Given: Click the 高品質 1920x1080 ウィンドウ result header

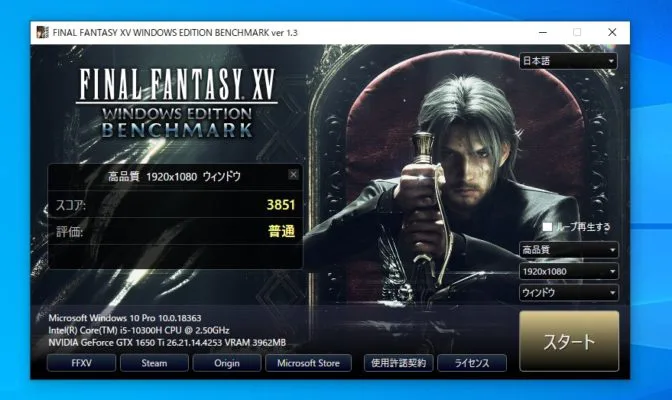Looking at the screenshot, I should [x=174, y=176].
